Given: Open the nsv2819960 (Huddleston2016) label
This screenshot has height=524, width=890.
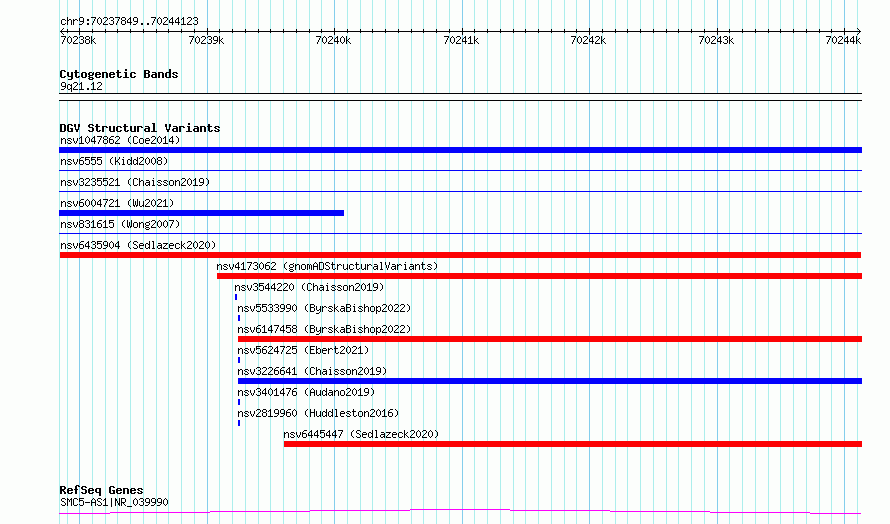Looking at the screenshot, I should tap(318, 413).
